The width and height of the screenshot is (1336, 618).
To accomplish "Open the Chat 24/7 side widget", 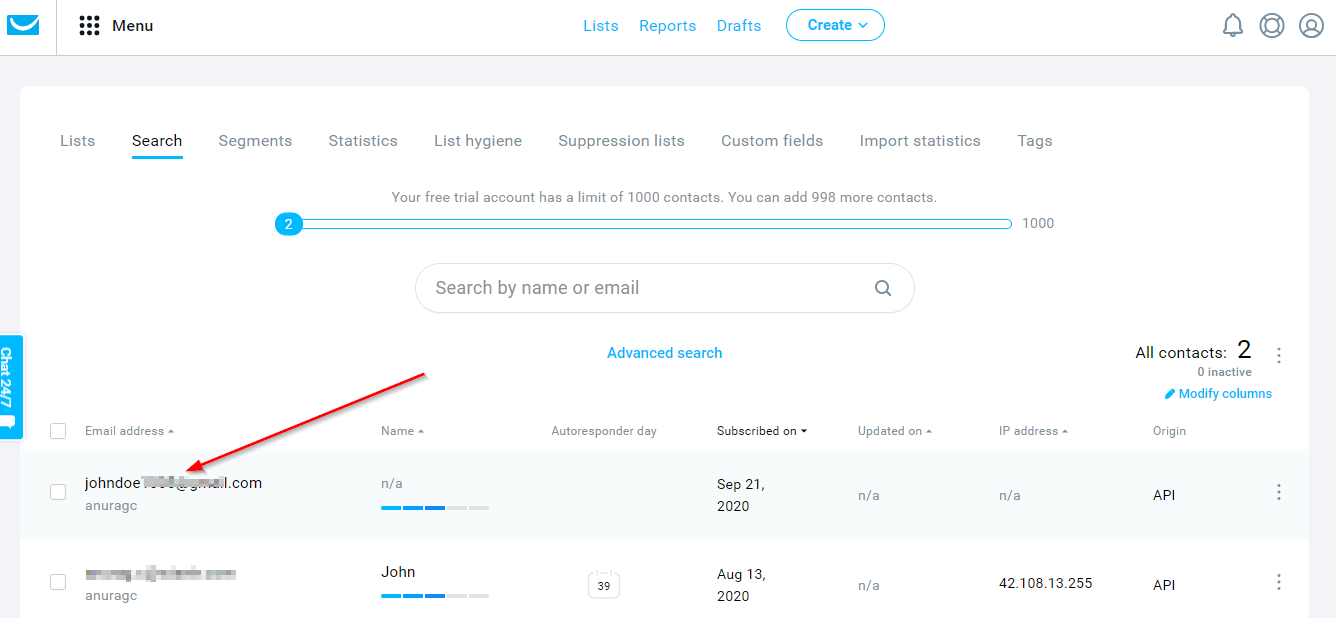I will (10, 387).
